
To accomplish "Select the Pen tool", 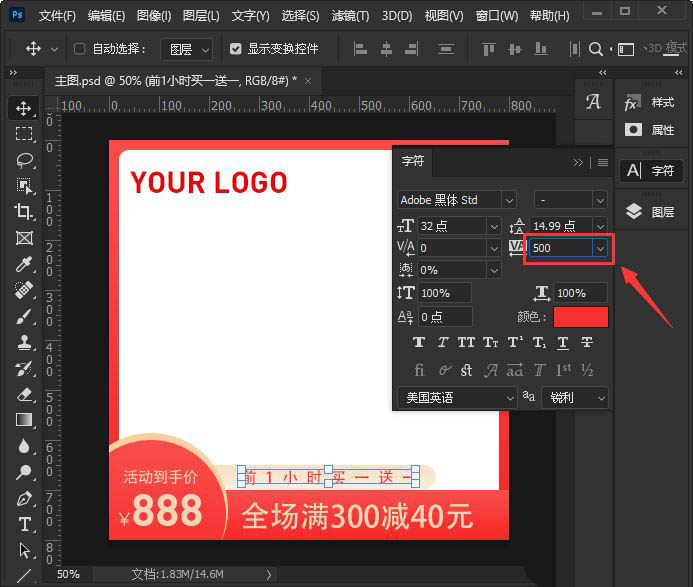I will click(24, 498).
